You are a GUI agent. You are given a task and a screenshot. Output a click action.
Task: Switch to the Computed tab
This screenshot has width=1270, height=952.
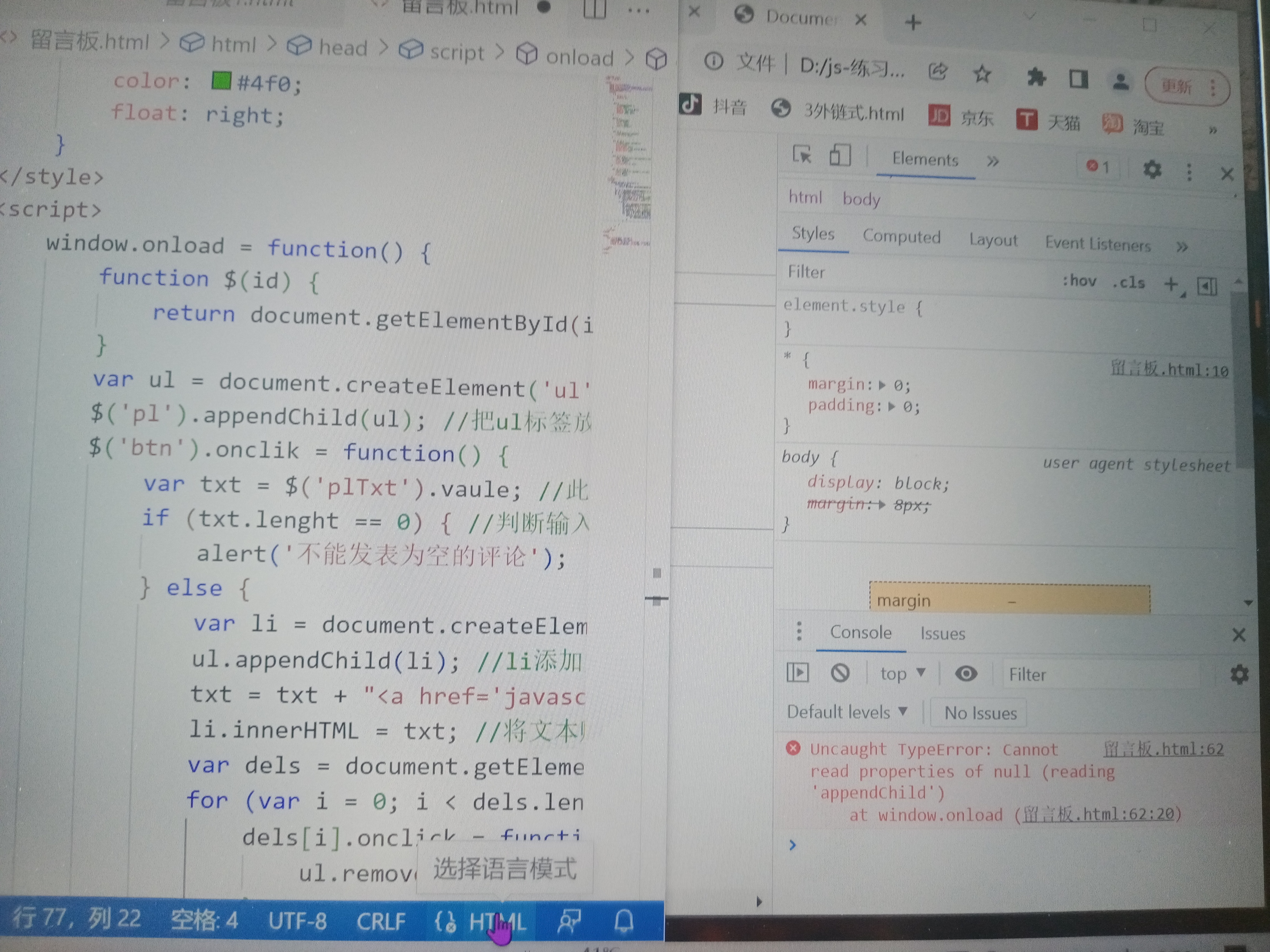point(902,237)
